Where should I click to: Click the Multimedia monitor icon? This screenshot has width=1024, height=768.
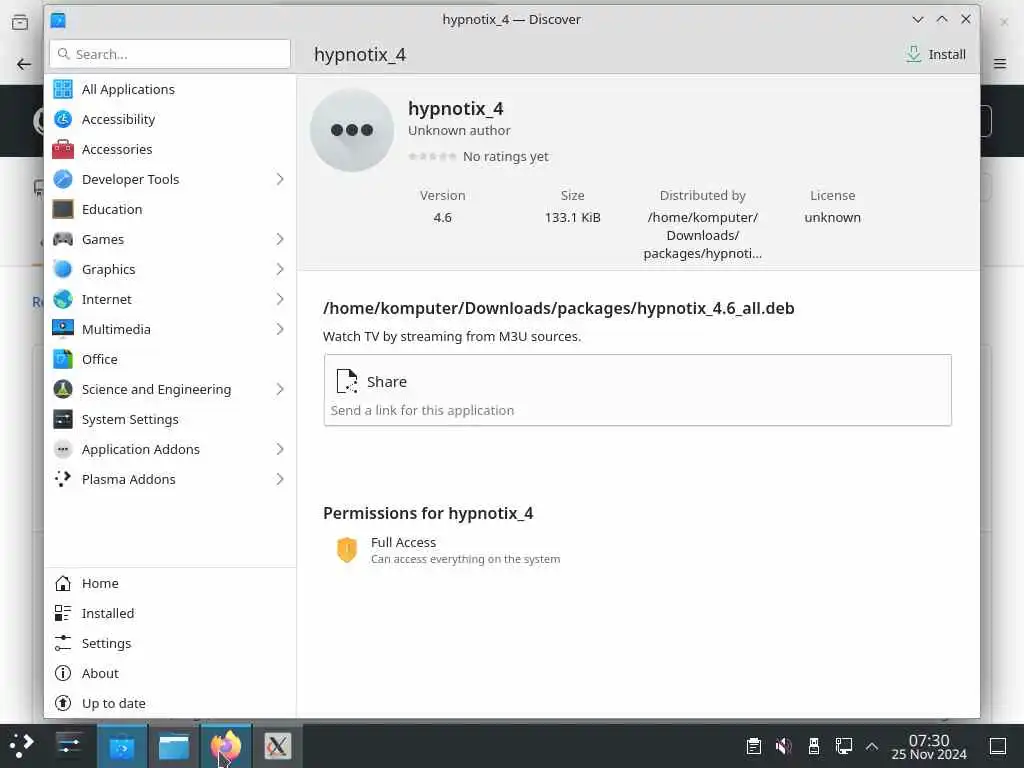point(63,329)
